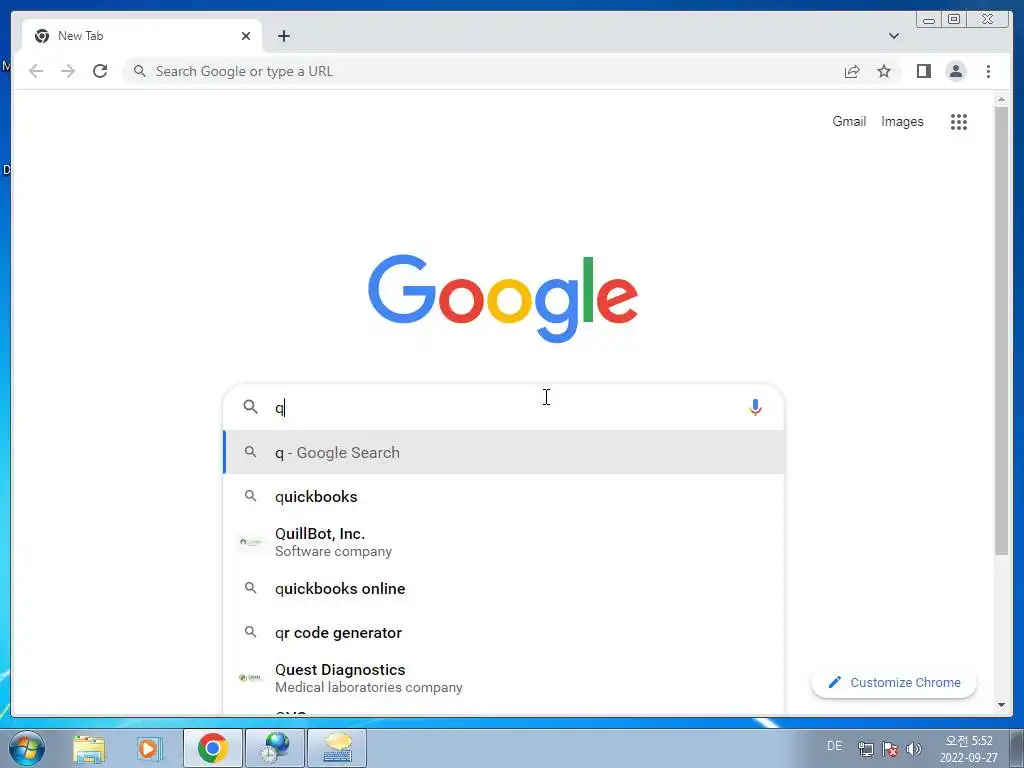This screenshot has width=1024, height=768.
Task: Open the network tray icon
Action: pos(866,749)
